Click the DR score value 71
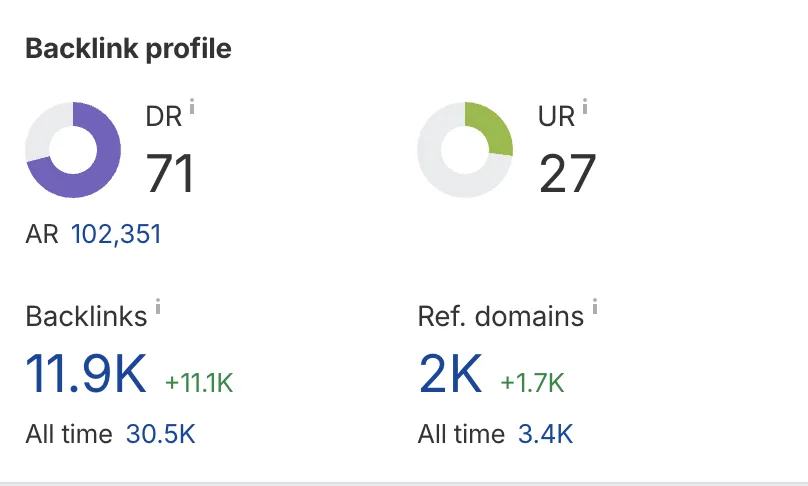This screenshot has width=808, height=486. [x=170, y=172]
